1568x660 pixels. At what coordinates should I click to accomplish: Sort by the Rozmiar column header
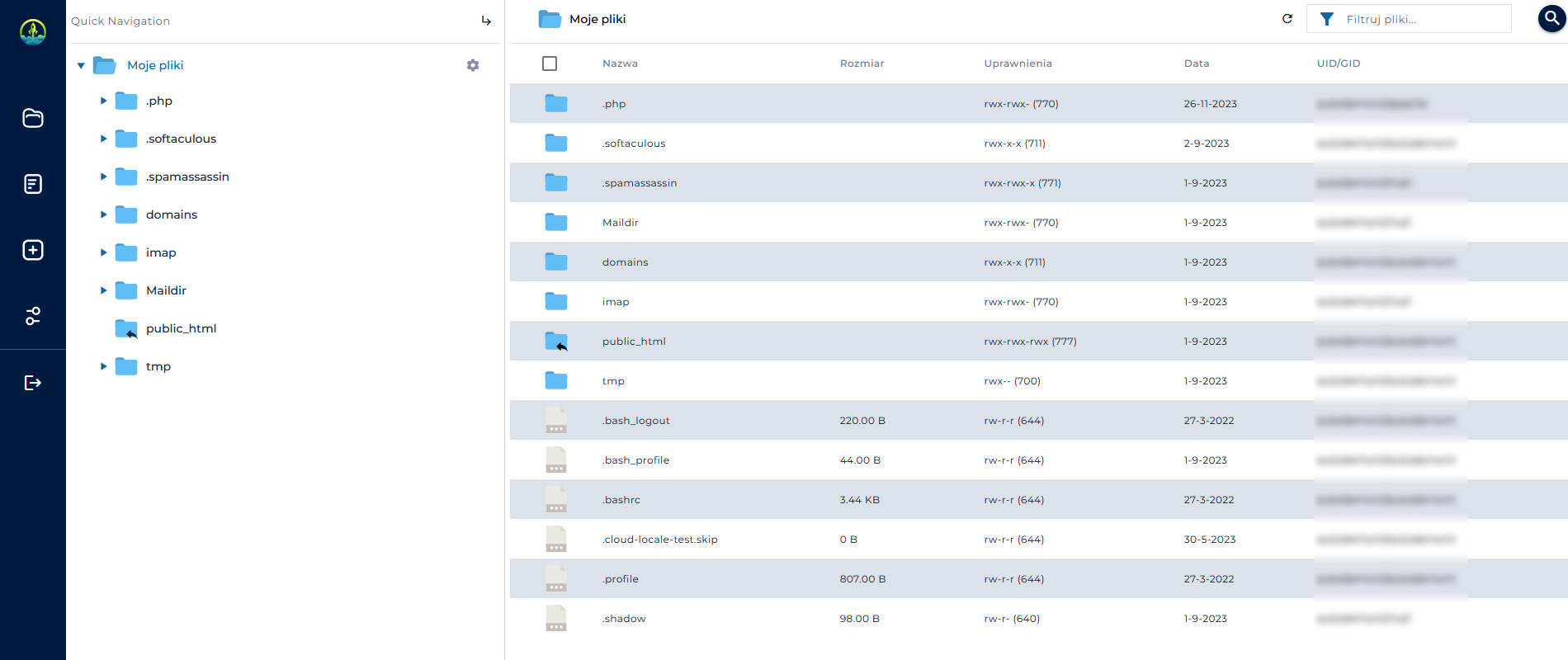point(862,64)
